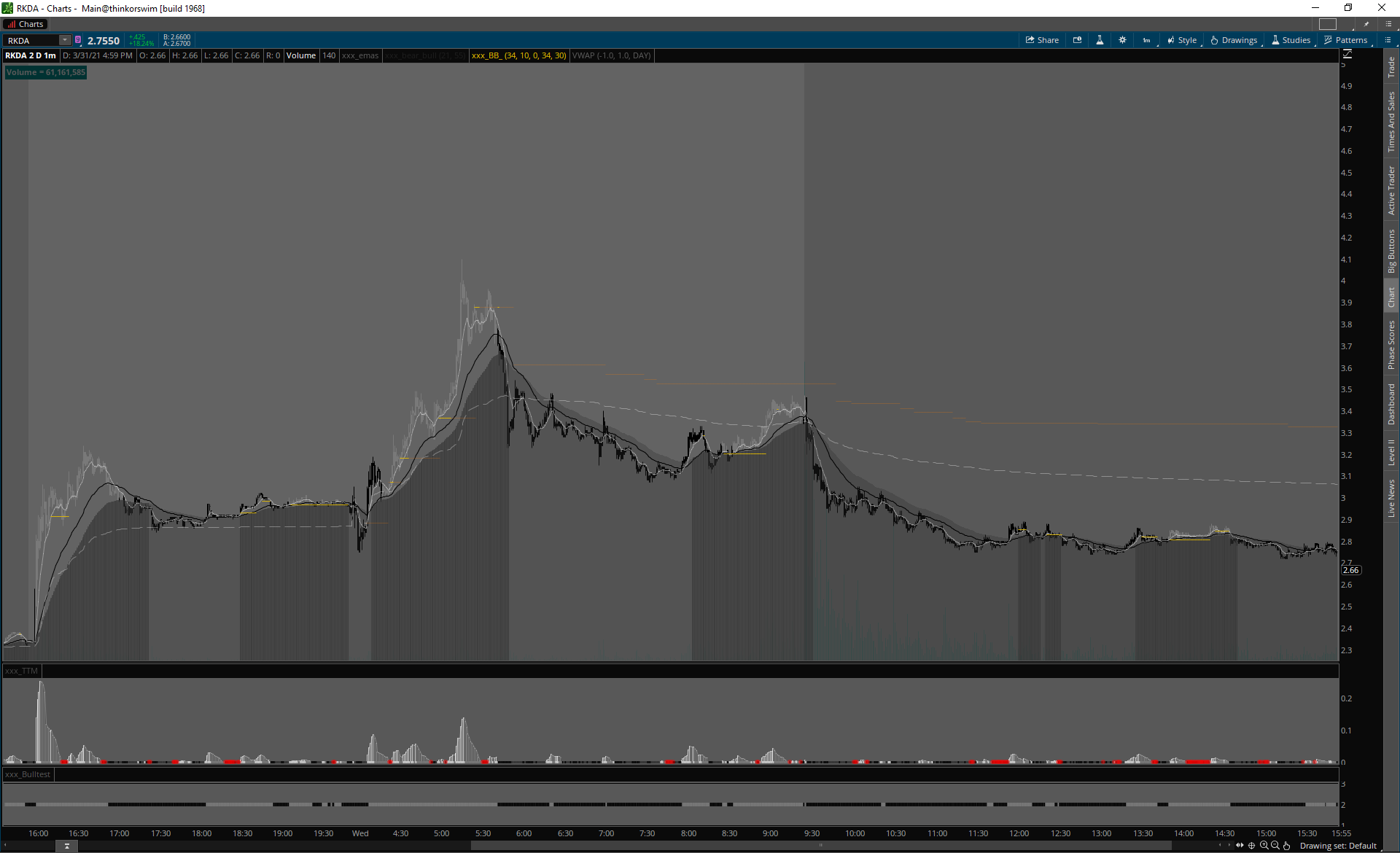1400x853 pixels.
Task: Click the alert clock icon beside Share
Action: (x=1077, y=40)
